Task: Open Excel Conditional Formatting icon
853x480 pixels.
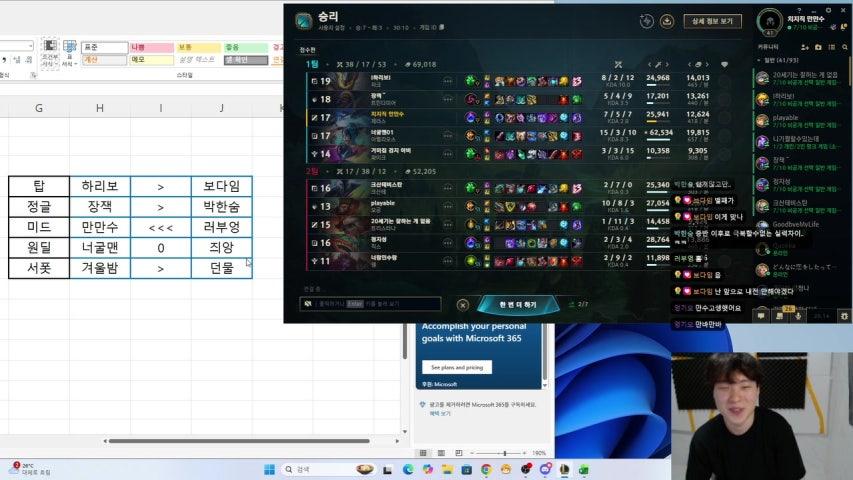Action: (50, 53)
